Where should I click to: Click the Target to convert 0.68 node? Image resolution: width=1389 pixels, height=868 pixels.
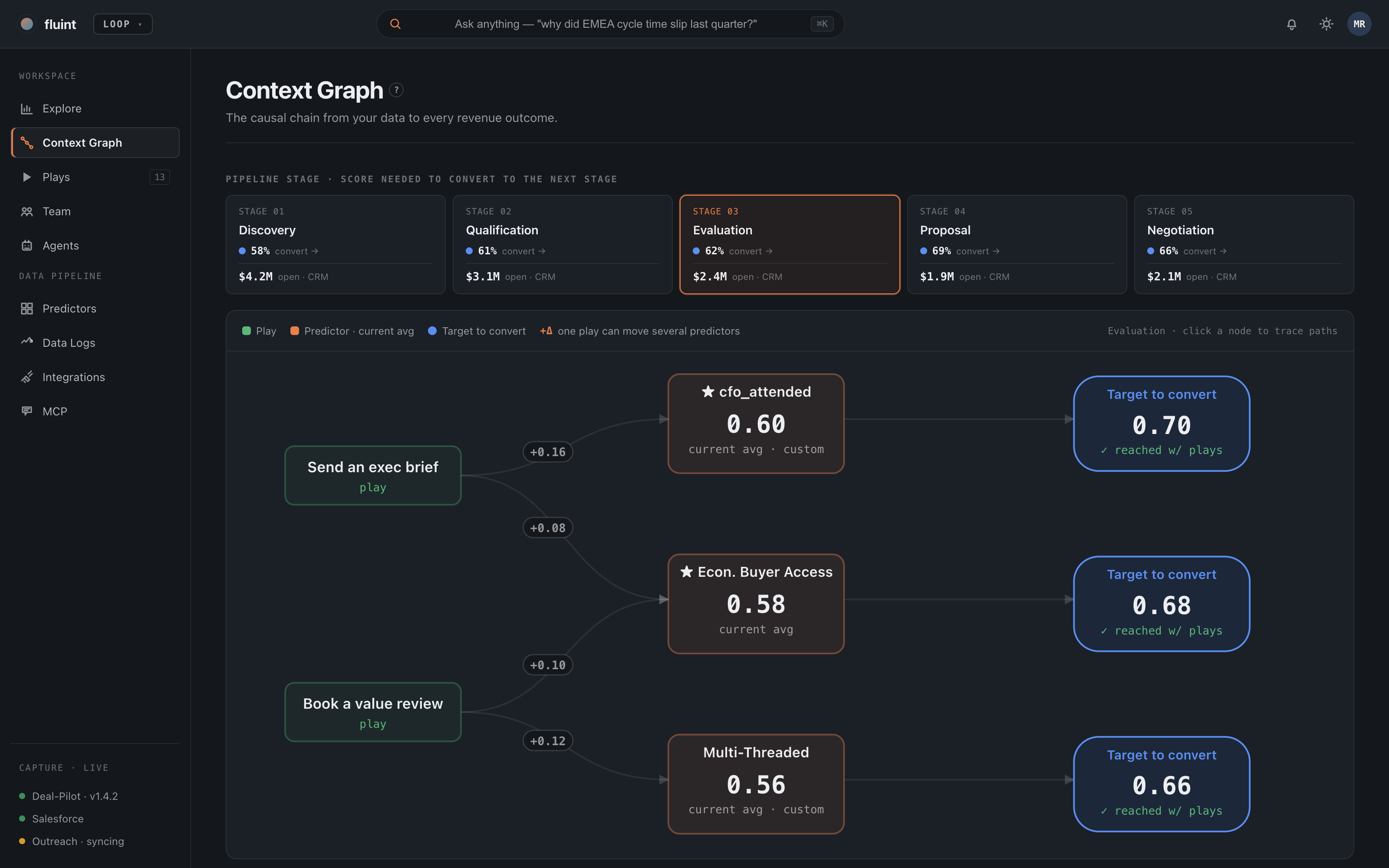click(1162, 604)
